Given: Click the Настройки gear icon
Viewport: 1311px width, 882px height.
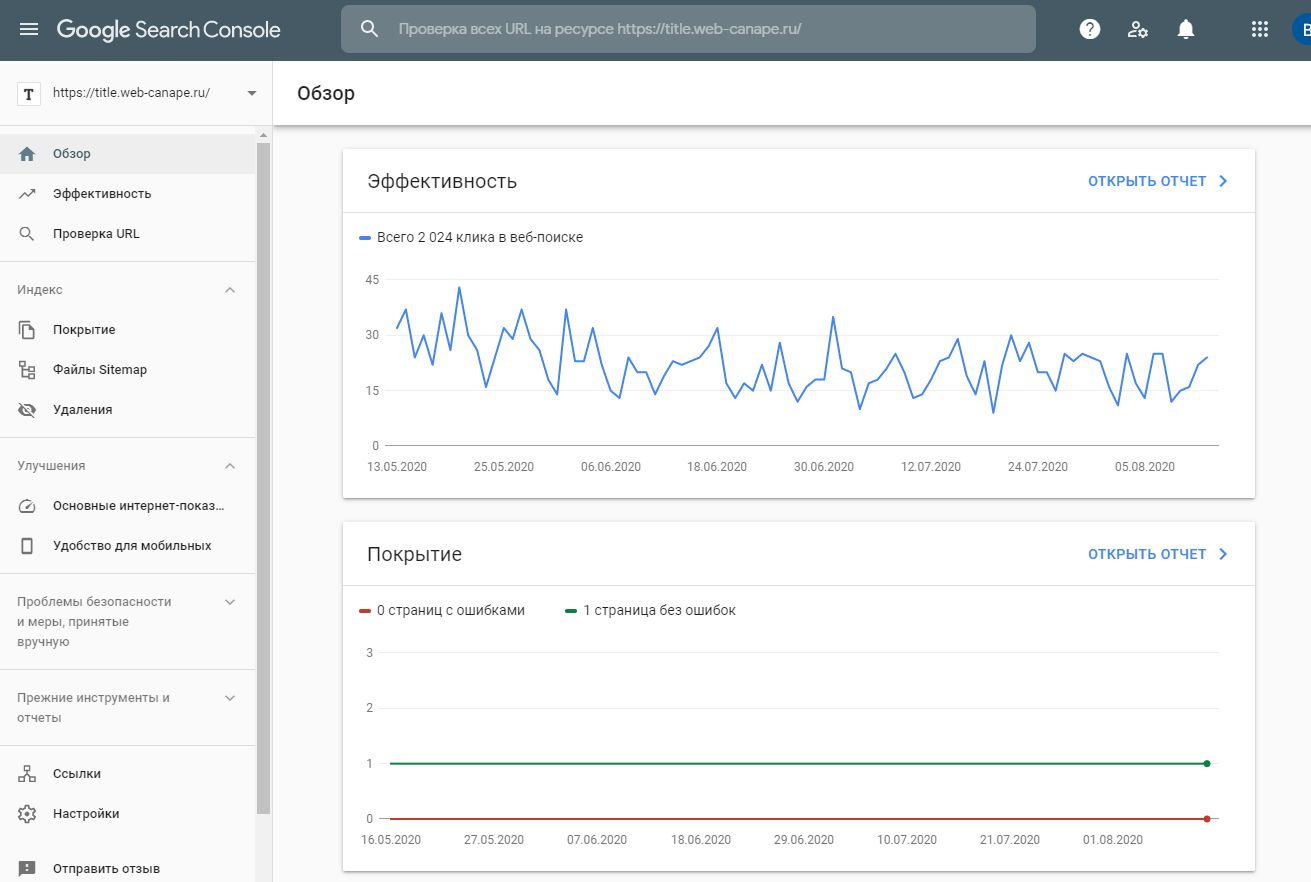Looking at the screenshot, I should point(27,814).
